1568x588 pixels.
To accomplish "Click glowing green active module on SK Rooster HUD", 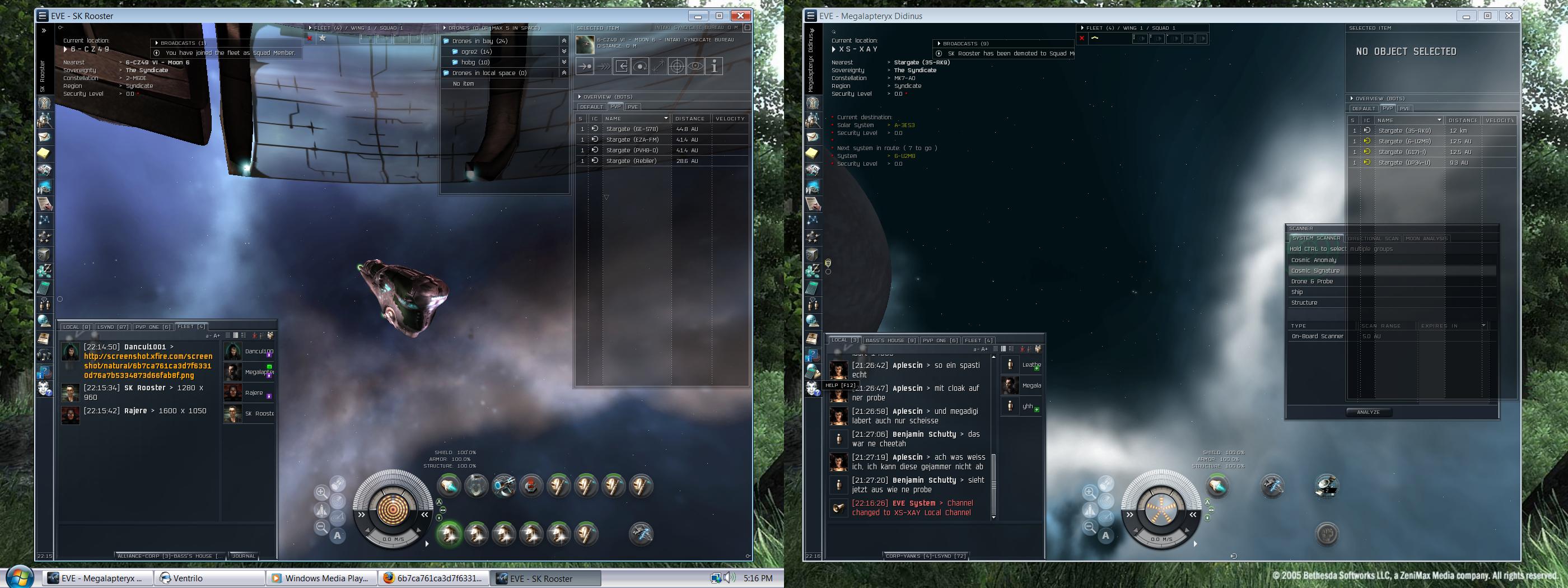I will [x=449, y=534].
